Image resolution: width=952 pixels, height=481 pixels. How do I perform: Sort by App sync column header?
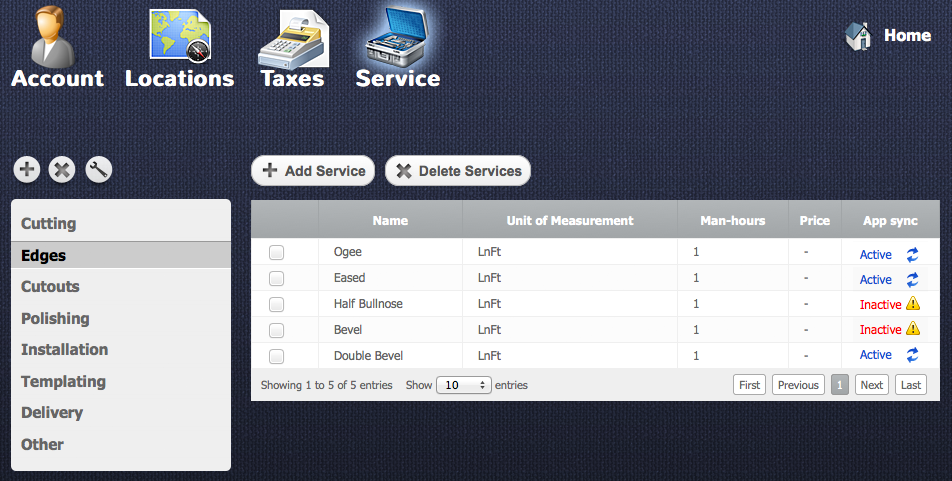click(x=890, y=220)
